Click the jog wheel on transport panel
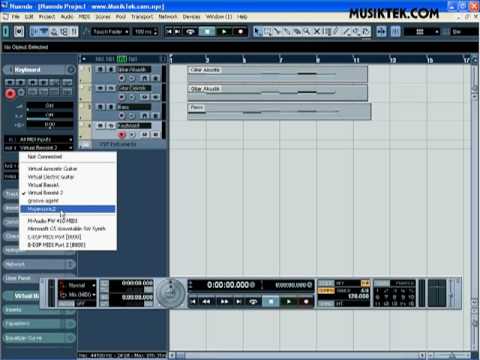Screen dimensions: 480x360 coord(171,293)
